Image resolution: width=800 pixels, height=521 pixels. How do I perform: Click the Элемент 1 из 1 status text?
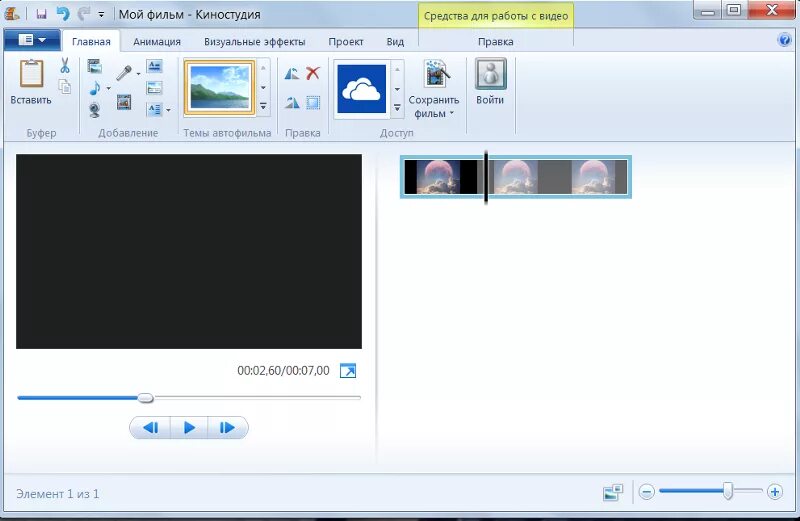point(58,494)
